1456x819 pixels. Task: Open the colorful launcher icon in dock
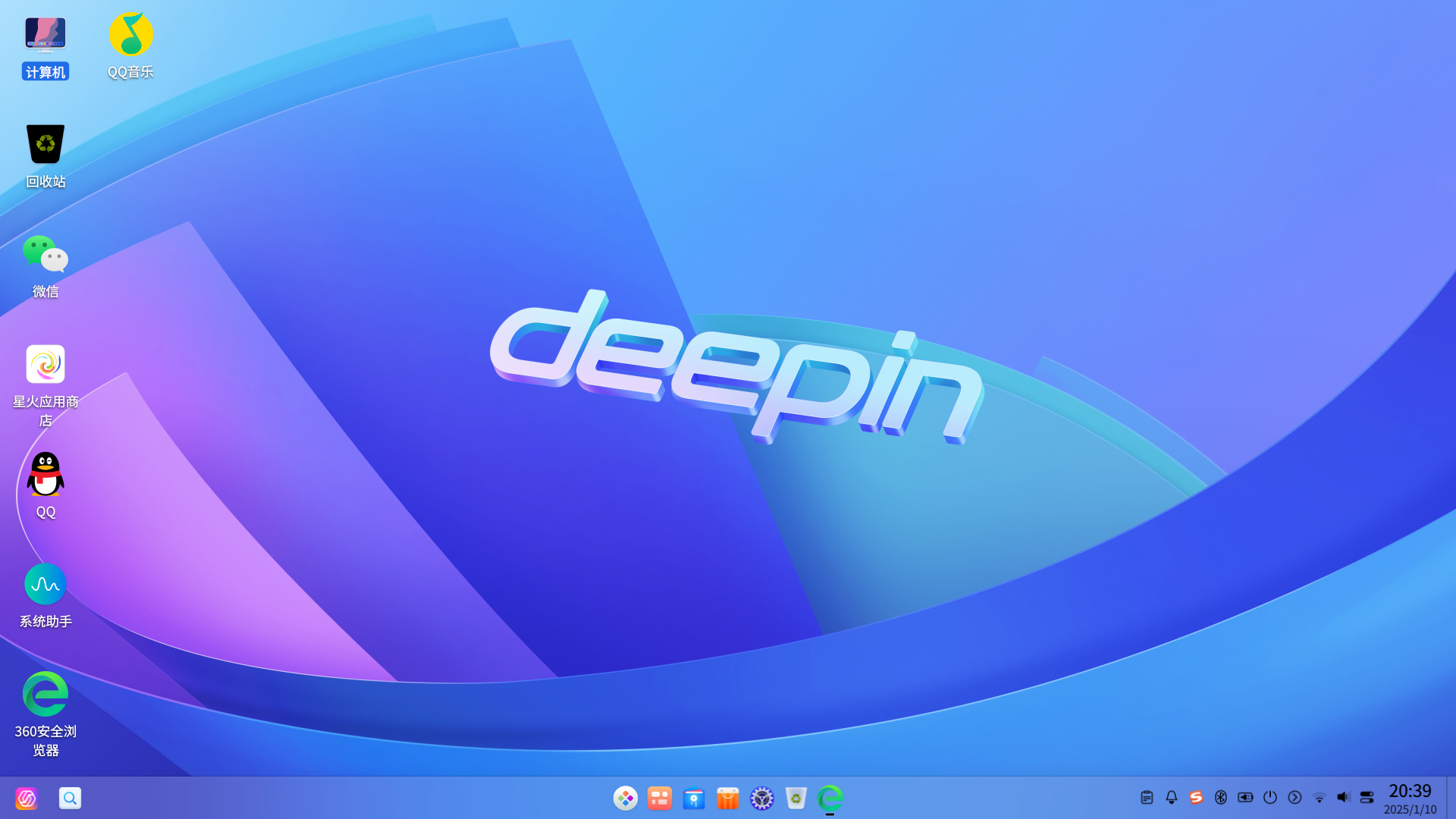tap(626, 798)
